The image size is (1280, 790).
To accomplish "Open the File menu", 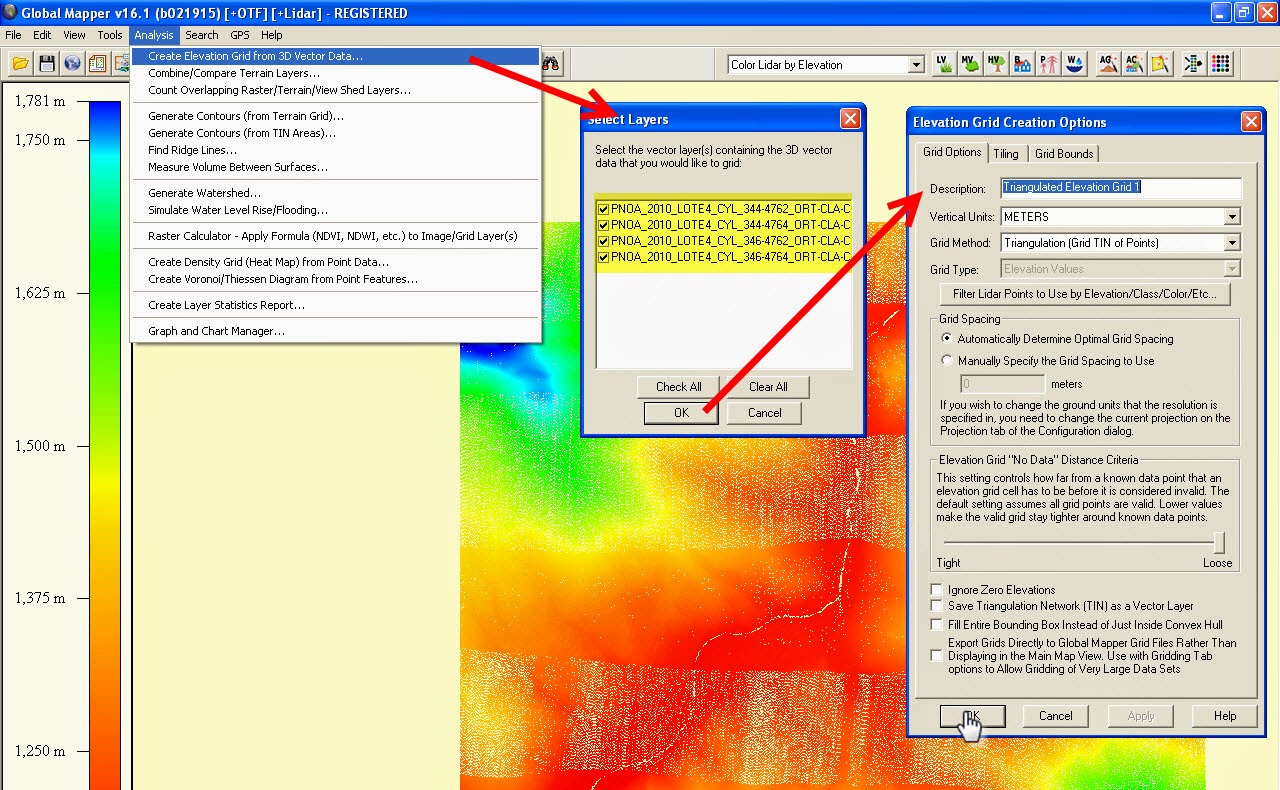I will pyautogui.click(x=13, y=35).
